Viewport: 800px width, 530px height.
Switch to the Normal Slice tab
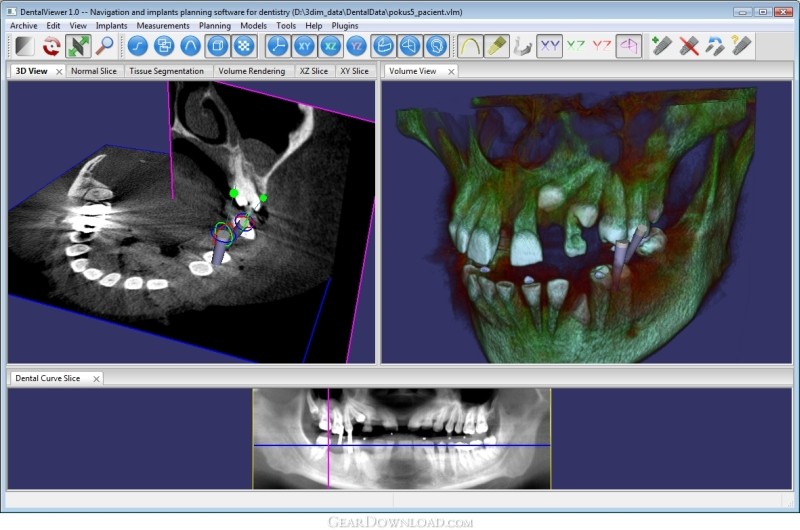point(94,71)
